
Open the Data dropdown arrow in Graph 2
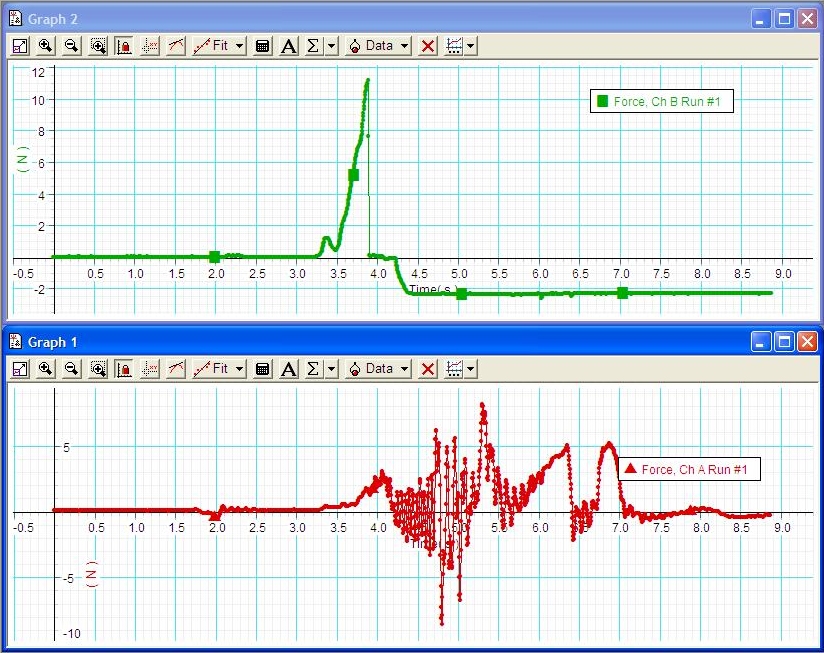click(x=404, y=46)
